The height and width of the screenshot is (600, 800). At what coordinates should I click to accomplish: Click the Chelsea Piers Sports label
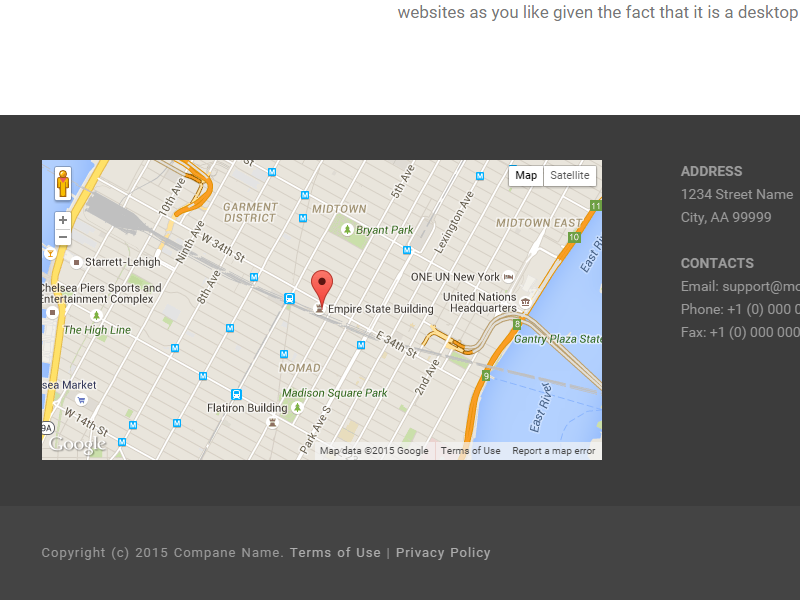click(x=102, y=293)
